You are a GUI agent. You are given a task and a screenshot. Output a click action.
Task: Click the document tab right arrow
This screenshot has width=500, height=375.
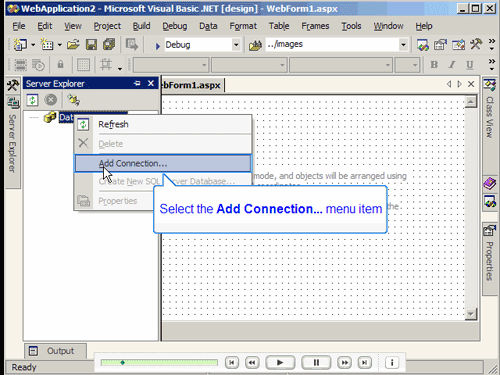(x=460, y=84)
